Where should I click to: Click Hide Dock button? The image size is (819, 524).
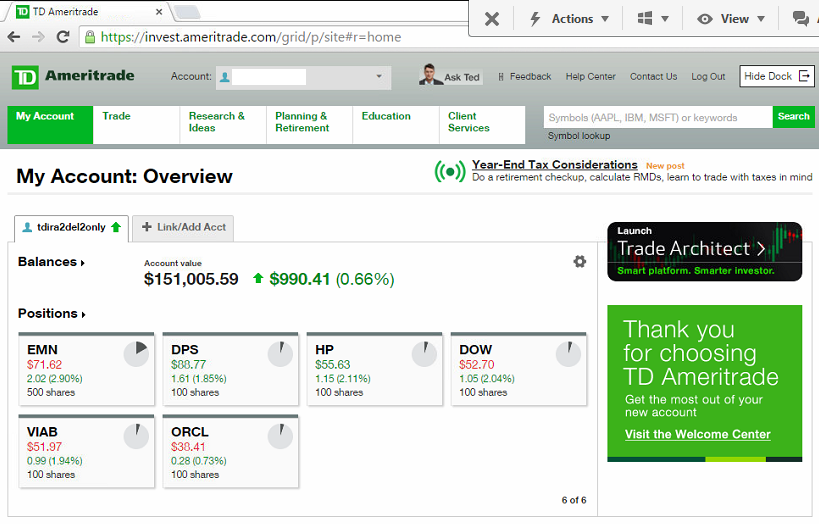click(776, 76)
